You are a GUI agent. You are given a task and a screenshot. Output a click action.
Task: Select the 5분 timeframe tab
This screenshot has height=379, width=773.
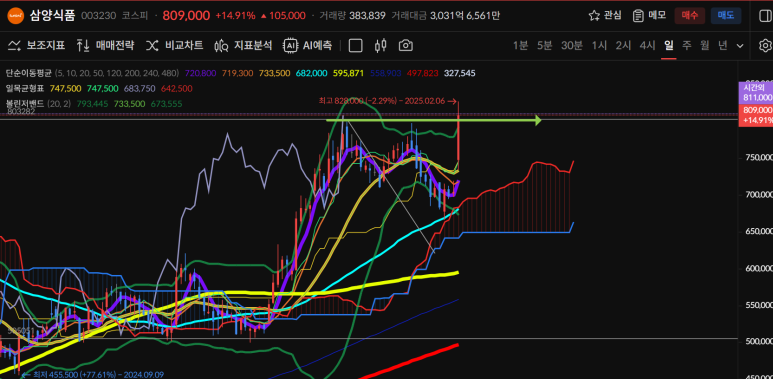click(544, 46)
